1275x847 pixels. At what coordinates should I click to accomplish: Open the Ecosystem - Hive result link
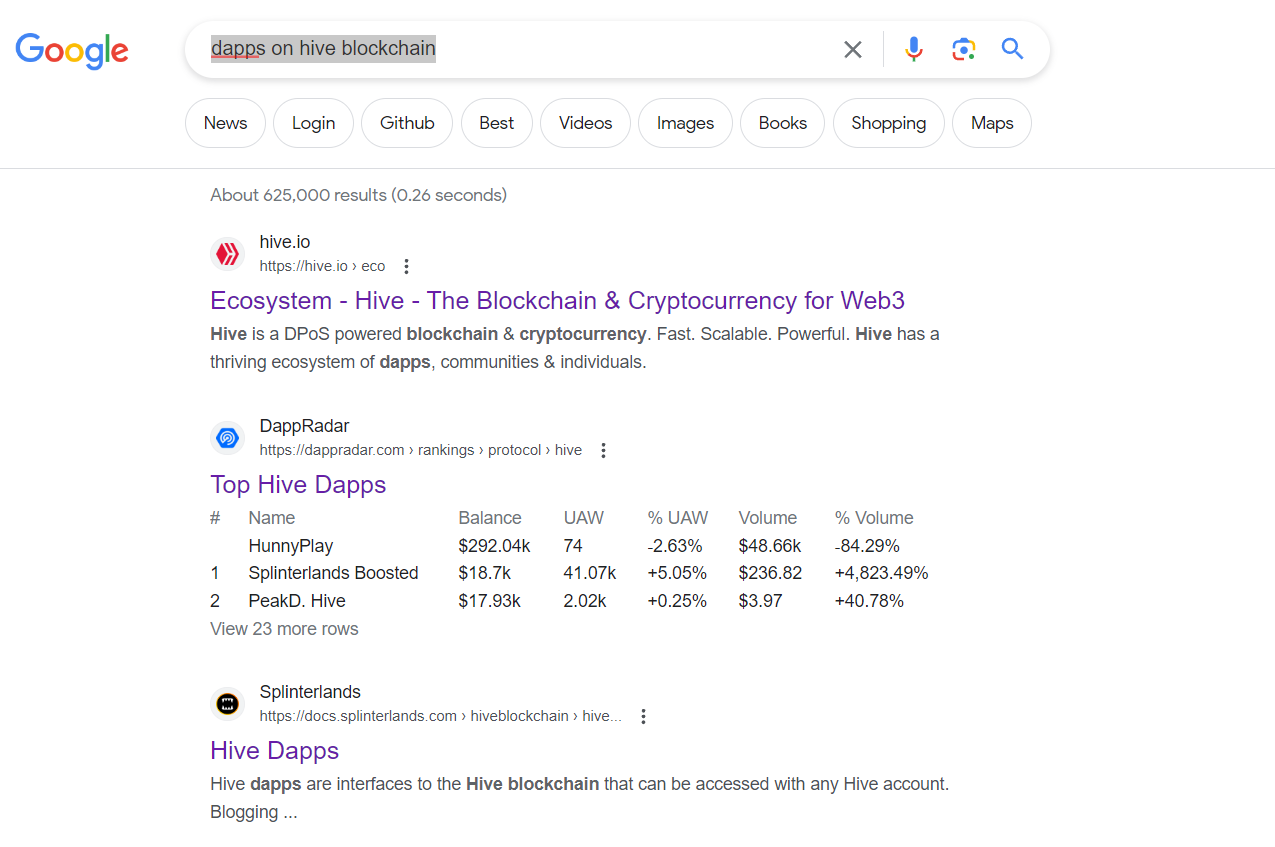557,301
